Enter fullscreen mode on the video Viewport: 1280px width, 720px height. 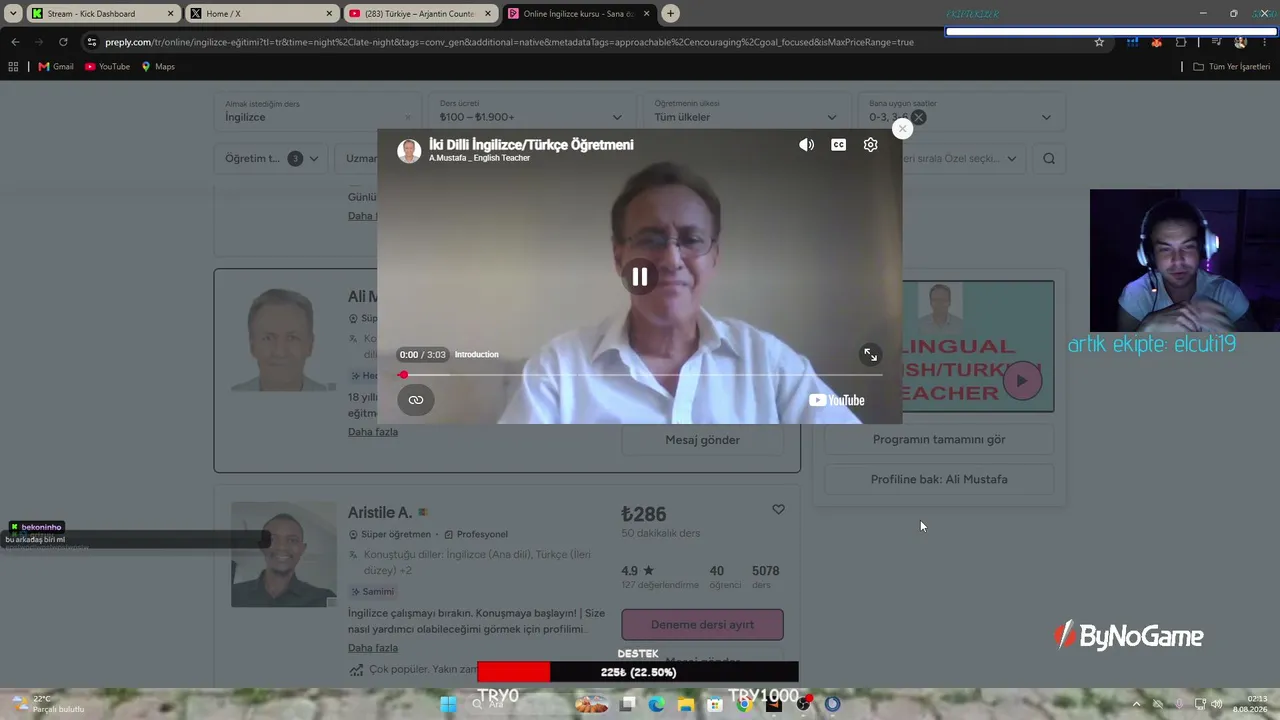point(870,355)
